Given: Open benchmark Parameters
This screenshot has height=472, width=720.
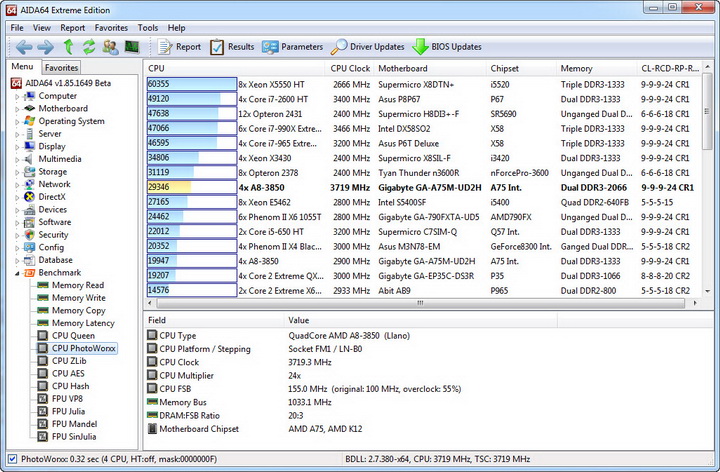Looking at the screenshot, I should 292,47.
